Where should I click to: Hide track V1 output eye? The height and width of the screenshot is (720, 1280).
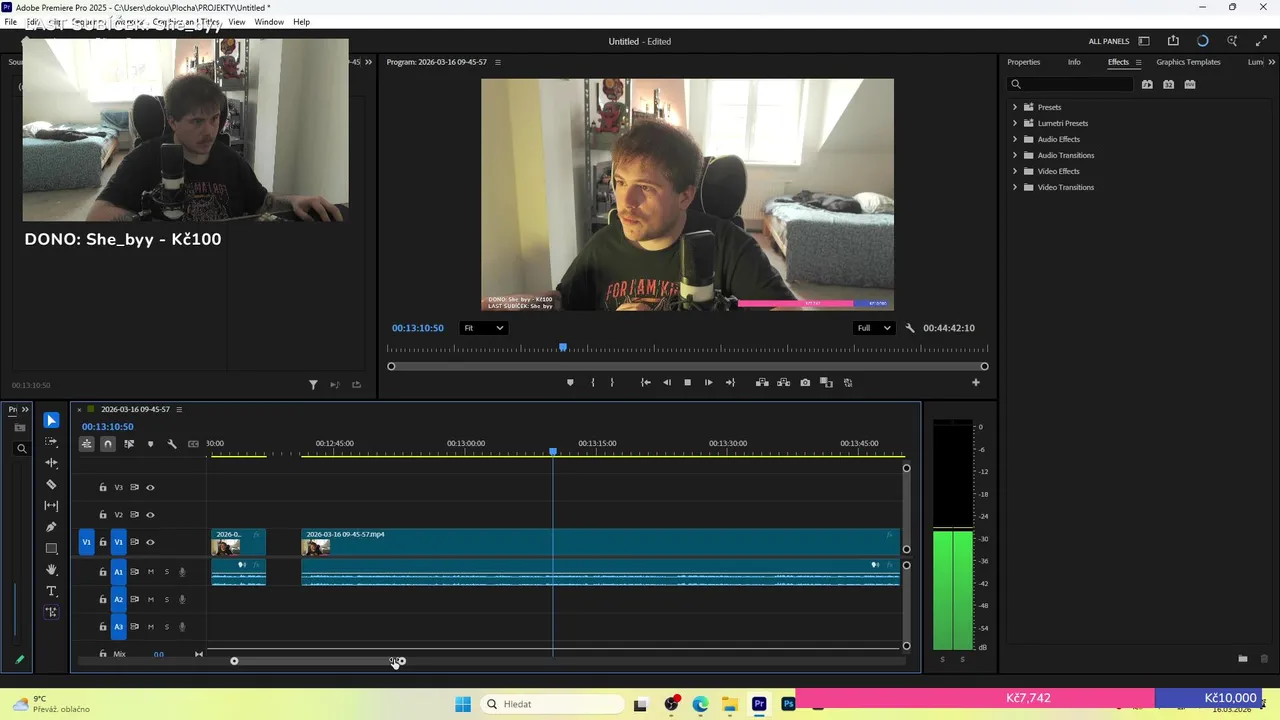coord(150,542)
